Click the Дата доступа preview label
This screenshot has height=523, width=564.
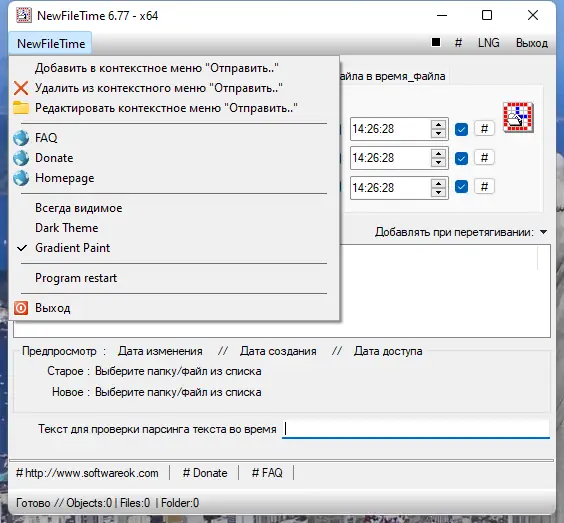[x=388, y=351]
